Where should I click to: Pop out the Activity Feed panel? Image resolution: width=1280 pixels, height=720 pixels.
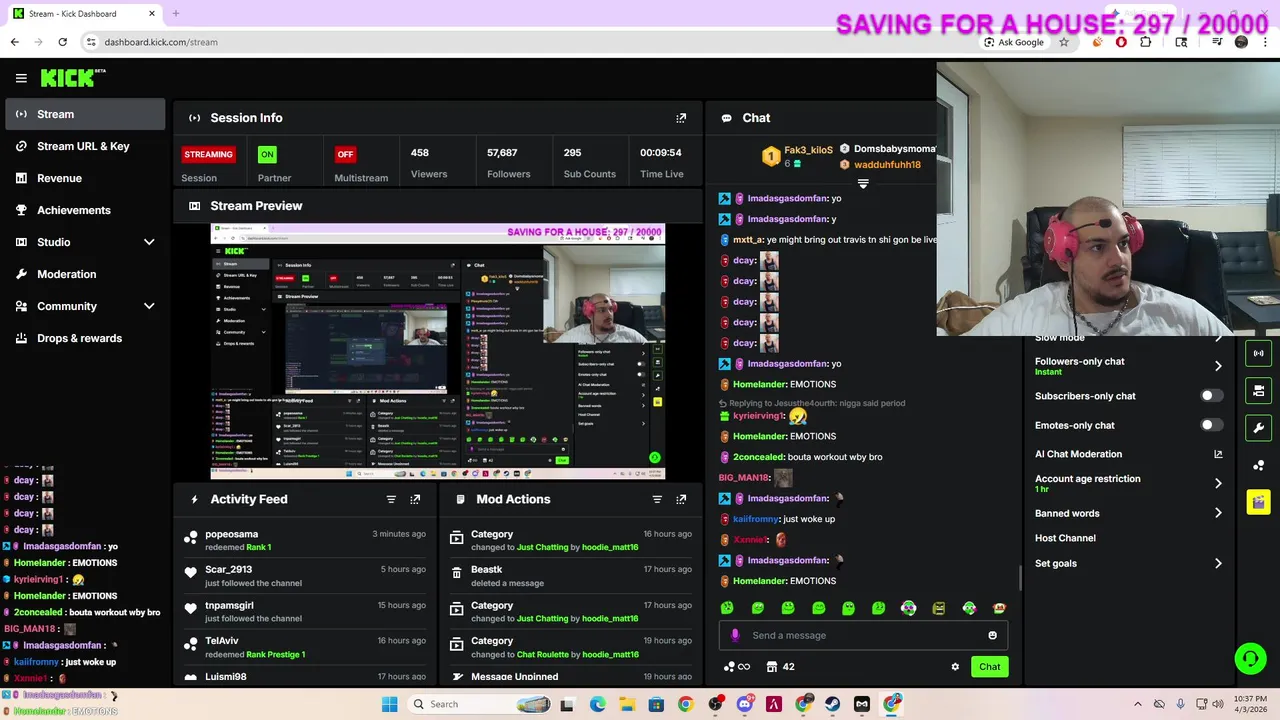[x=415, y=499]
